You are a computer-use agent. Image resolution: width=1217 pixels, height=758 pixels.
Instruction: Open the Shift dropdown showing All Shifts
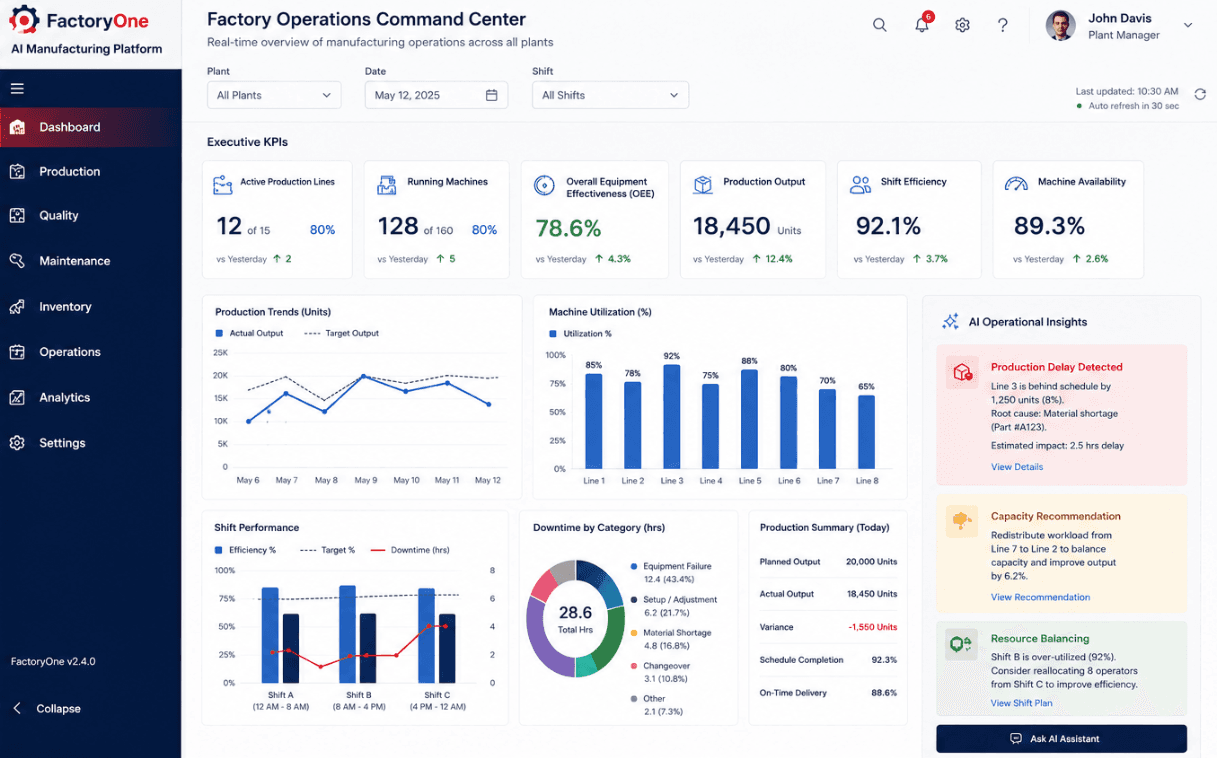click(610, 95)
